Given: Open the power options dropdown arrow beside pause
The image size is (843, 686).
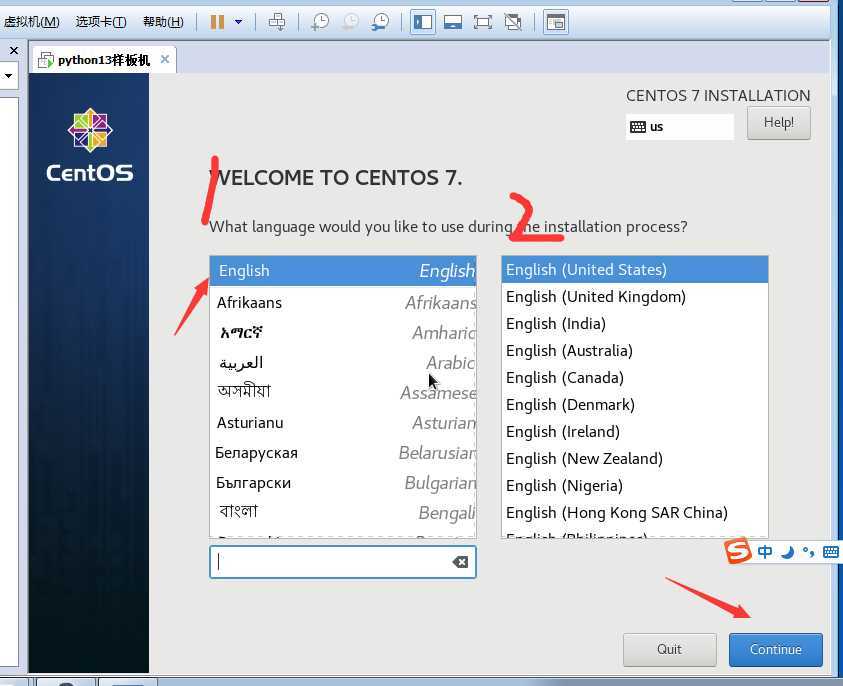Looking at the screenshot, I should click(x=238, y=22).
